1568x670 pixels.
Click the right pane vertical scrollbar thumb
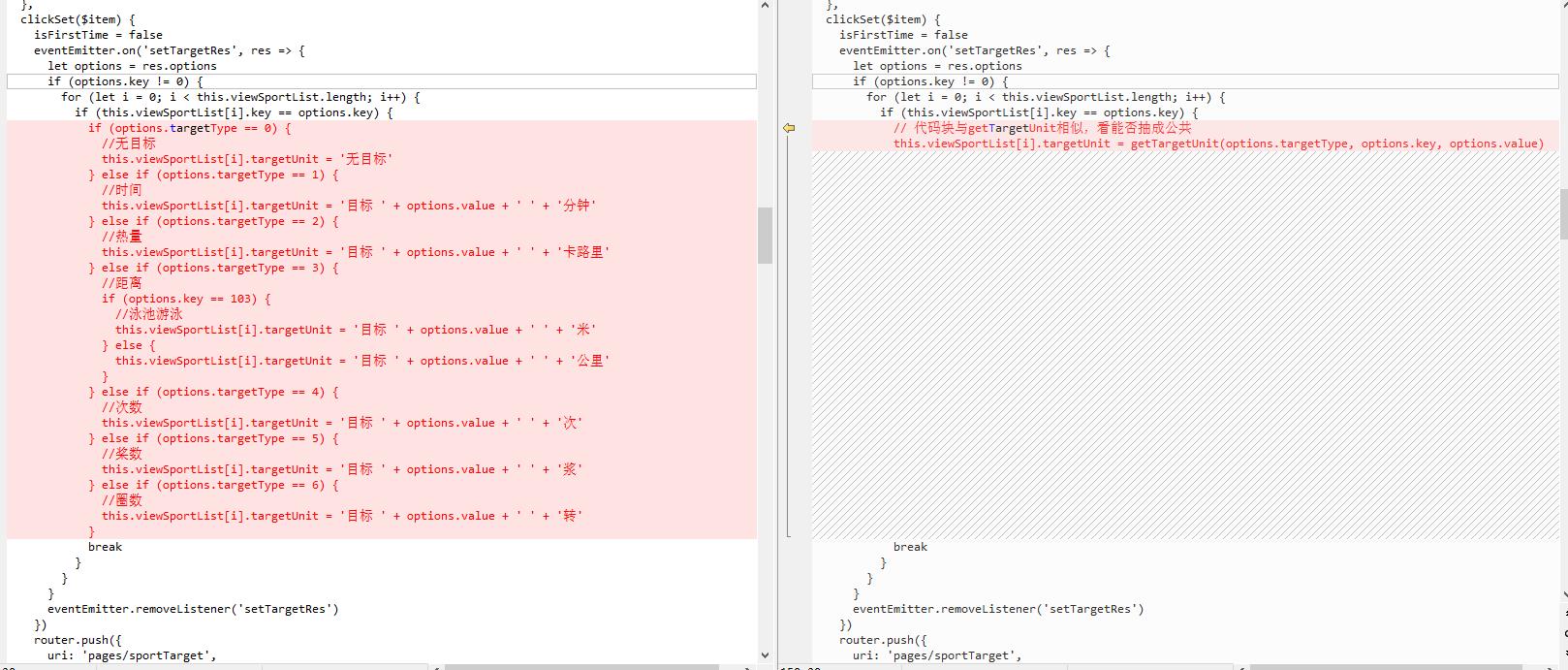click(1563, 213)
